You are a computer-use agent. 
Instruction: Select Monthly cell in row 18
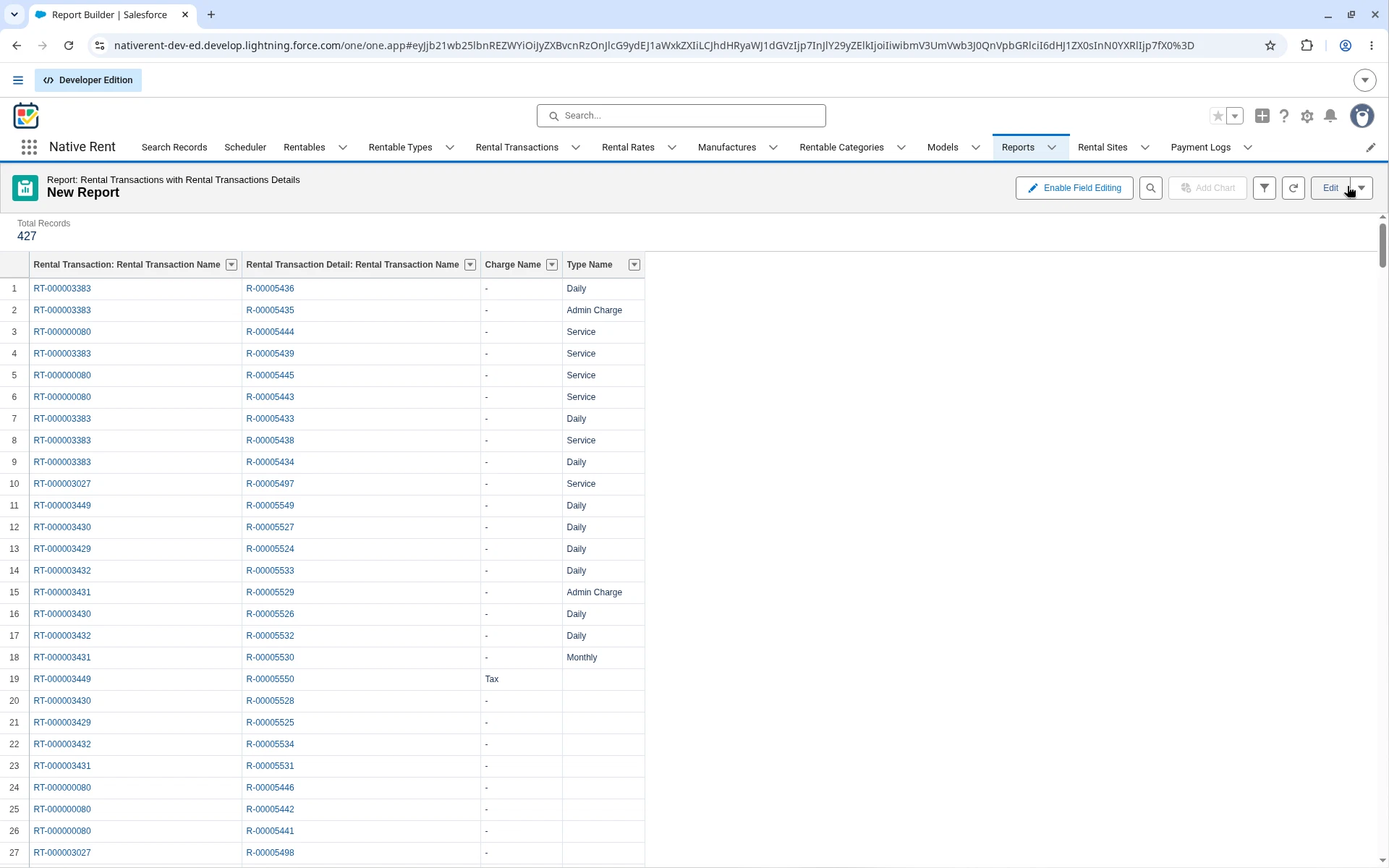[603, 658]
